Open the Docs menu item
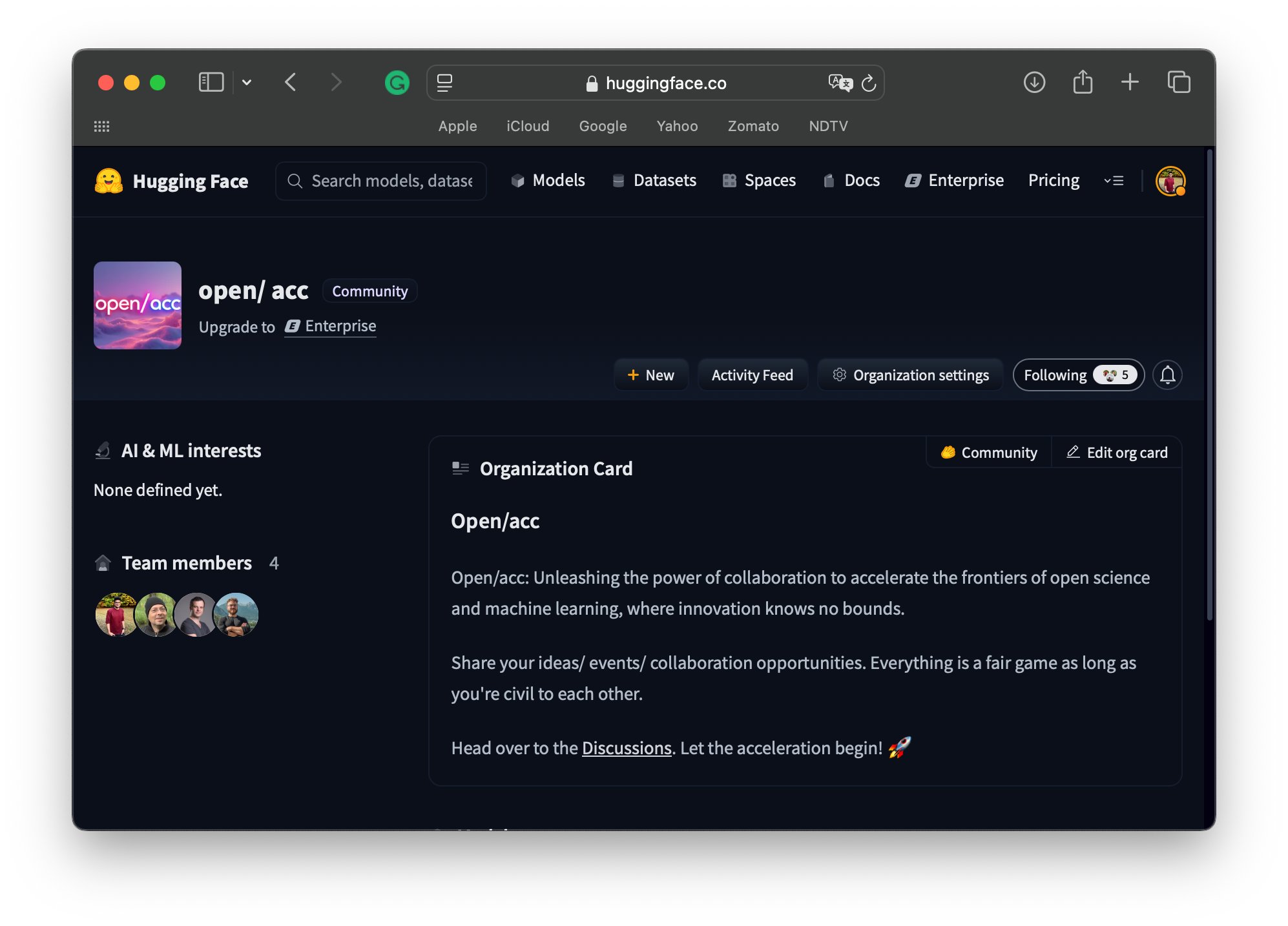 click(851, 180)
